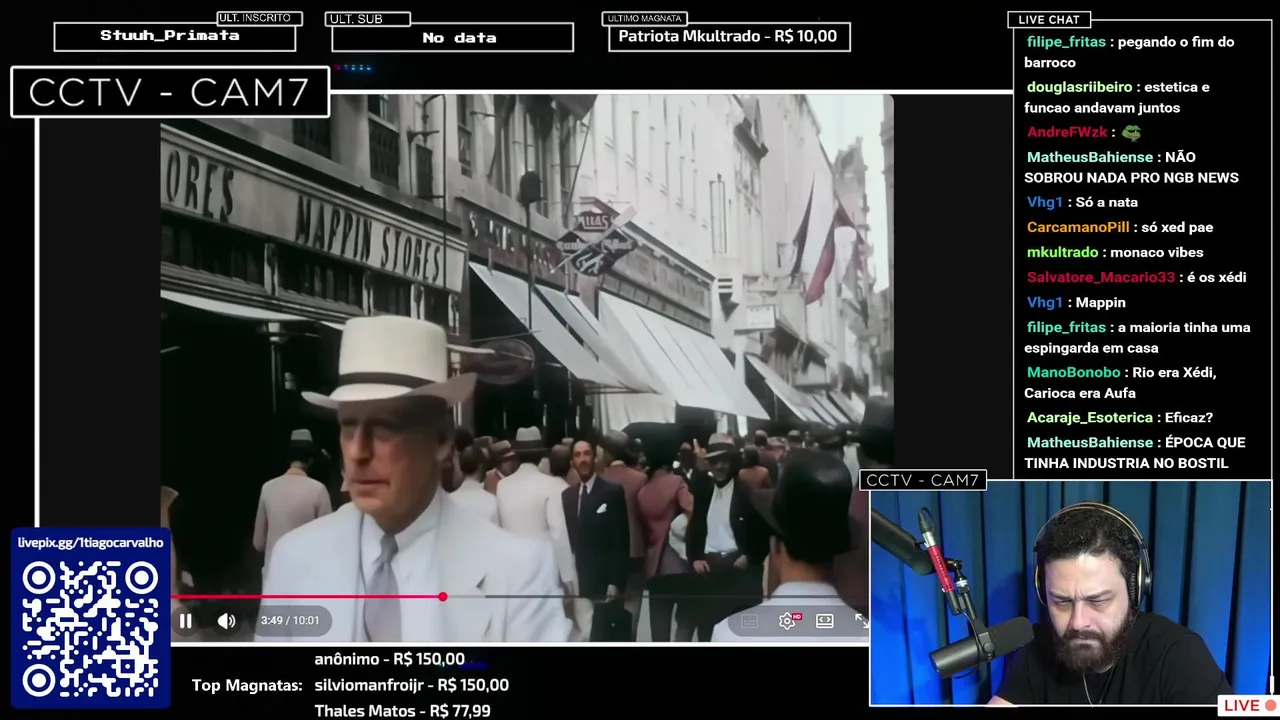Click the streamer webcam feed

click(x=1070, y=594)
